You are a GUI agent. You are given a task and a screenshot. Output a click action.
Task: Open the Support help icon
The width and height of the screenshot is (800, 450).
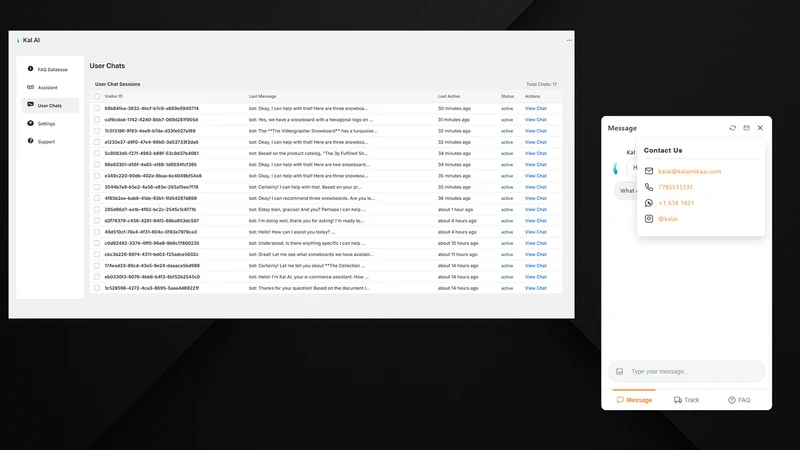30,141
